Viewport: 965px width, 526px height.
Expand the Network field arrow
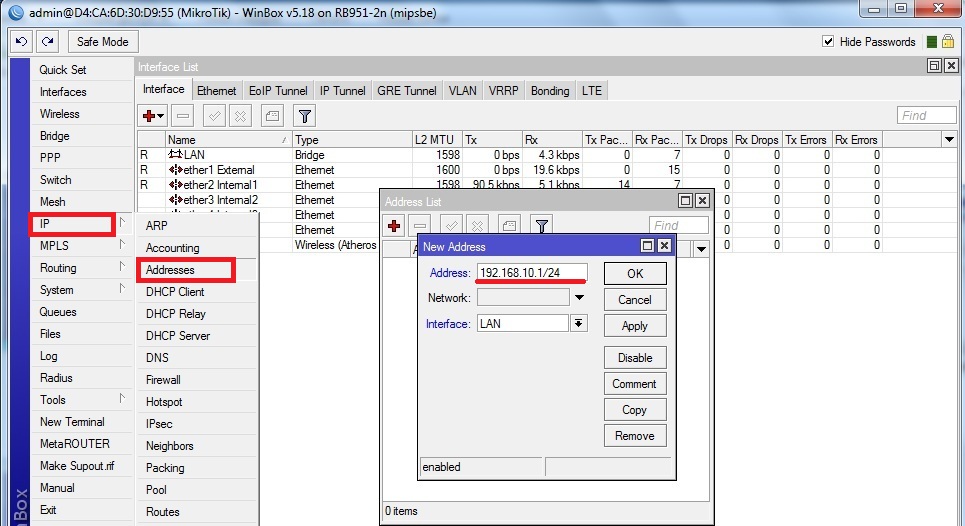coord(579,298)
